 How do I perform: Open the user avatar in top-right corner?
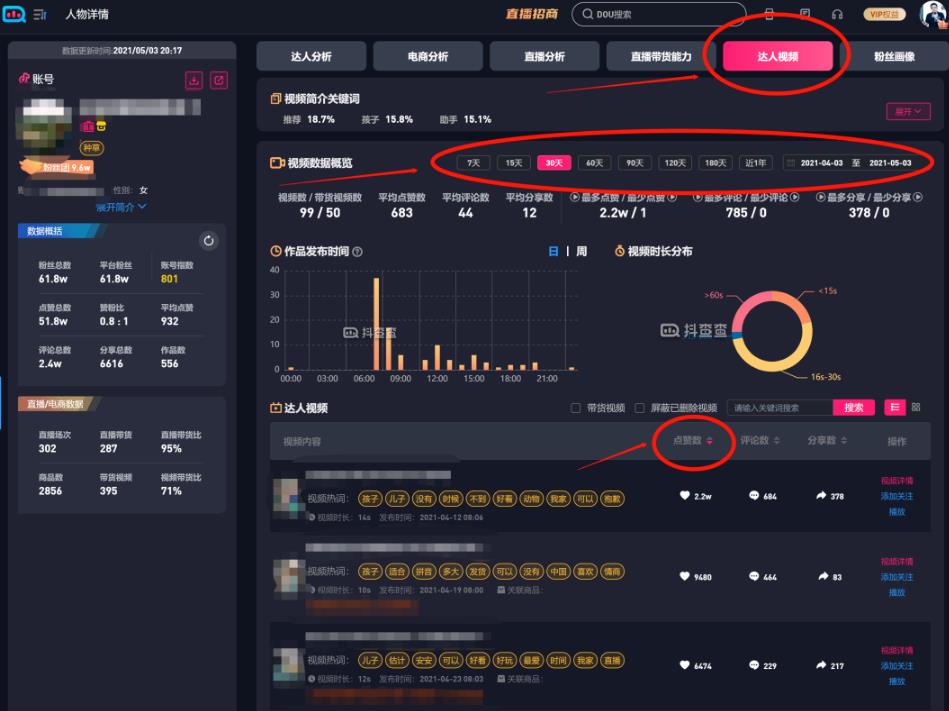click(x=932, y=14)
